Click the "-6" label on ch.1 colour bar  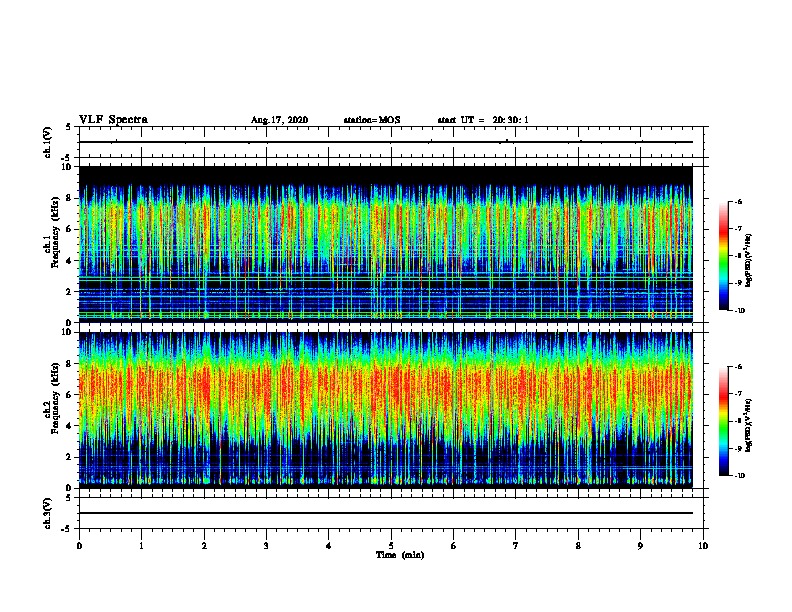738,202
